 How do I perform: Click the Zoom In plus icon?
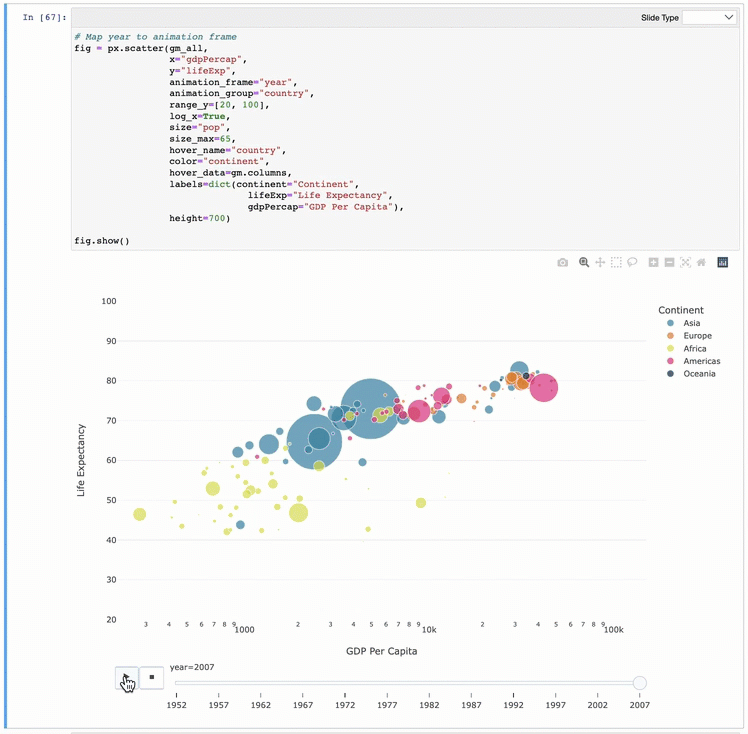[x=653, y=263]
